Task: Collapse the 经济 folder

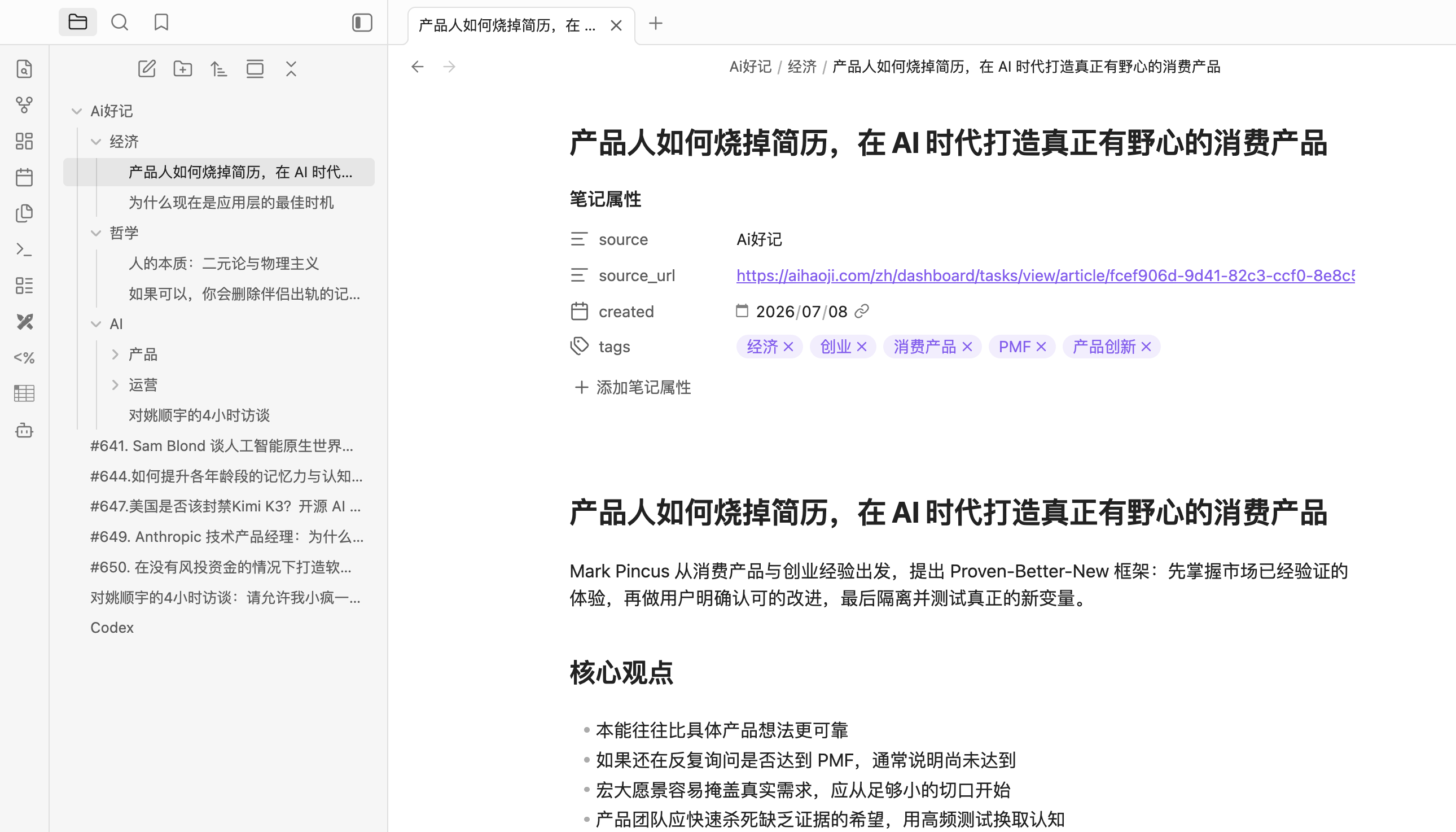Action: [96, 142]
